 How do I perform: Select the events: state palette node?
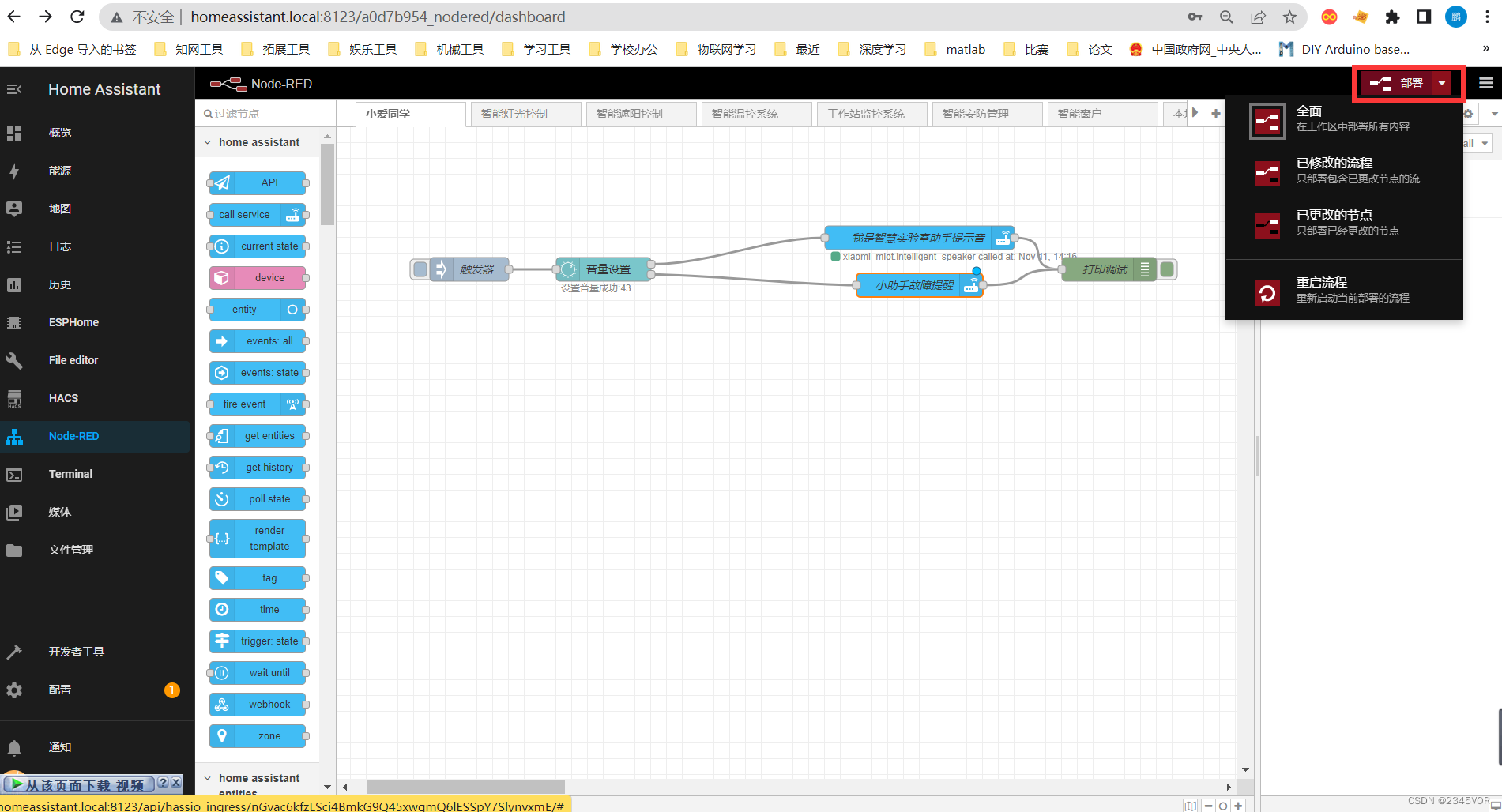pyautogui.click(x=258, y=373)
